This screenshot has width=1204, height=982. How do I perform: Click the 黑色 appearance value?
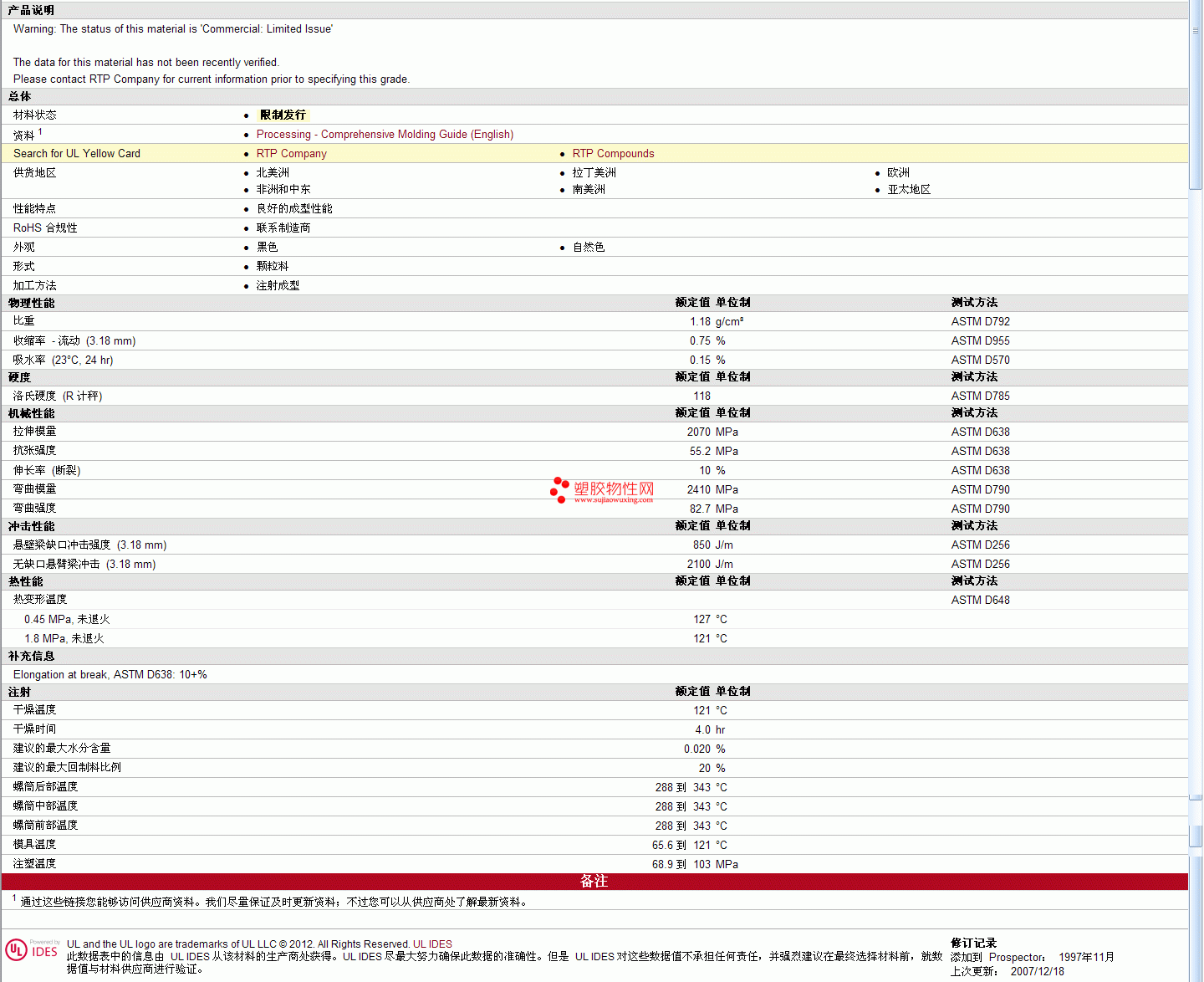(x=267, y=248)
